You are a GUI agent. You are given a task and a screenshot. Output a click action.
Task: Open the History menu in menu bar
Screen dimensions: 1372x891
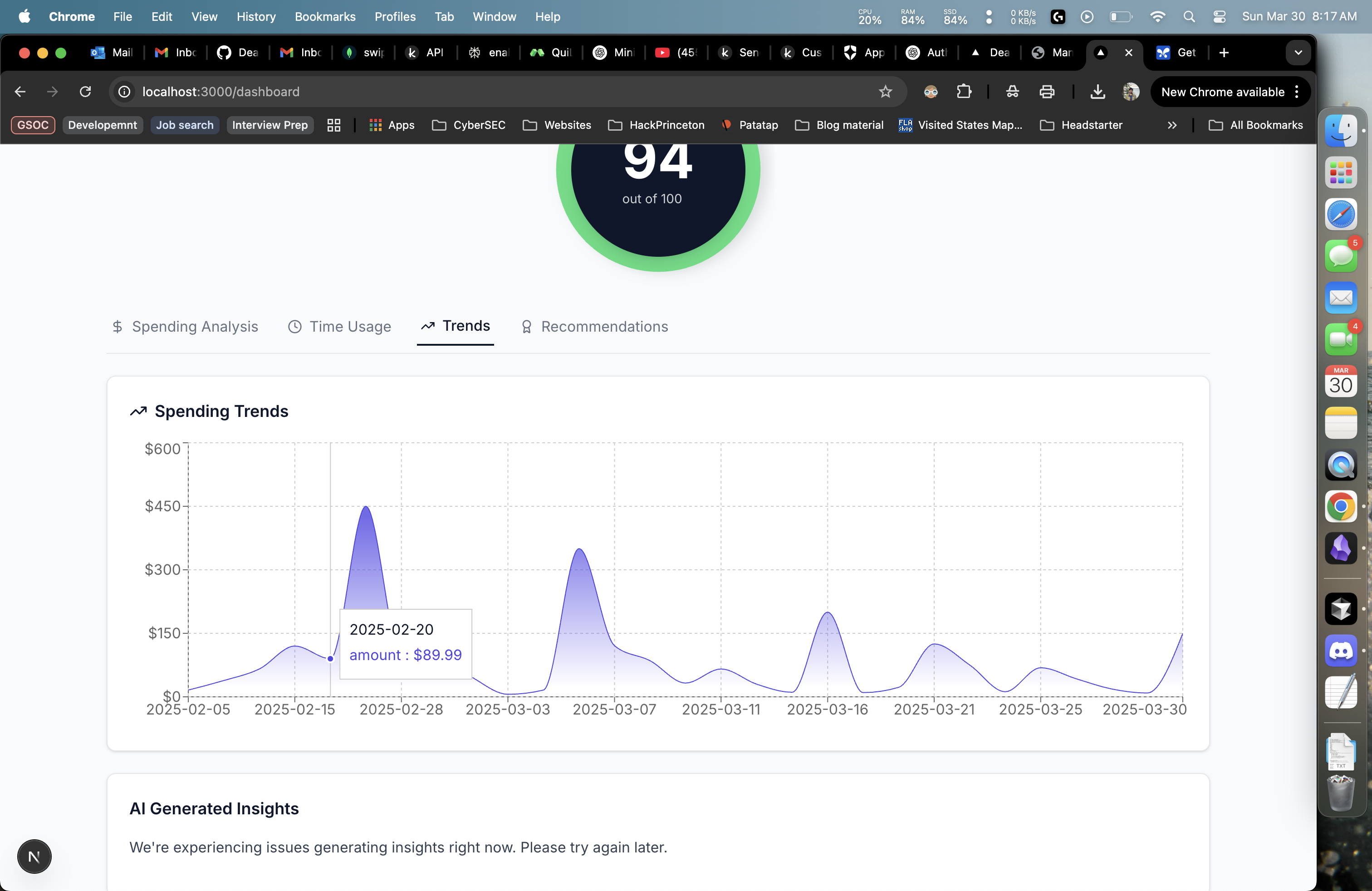tap(256, 17)
